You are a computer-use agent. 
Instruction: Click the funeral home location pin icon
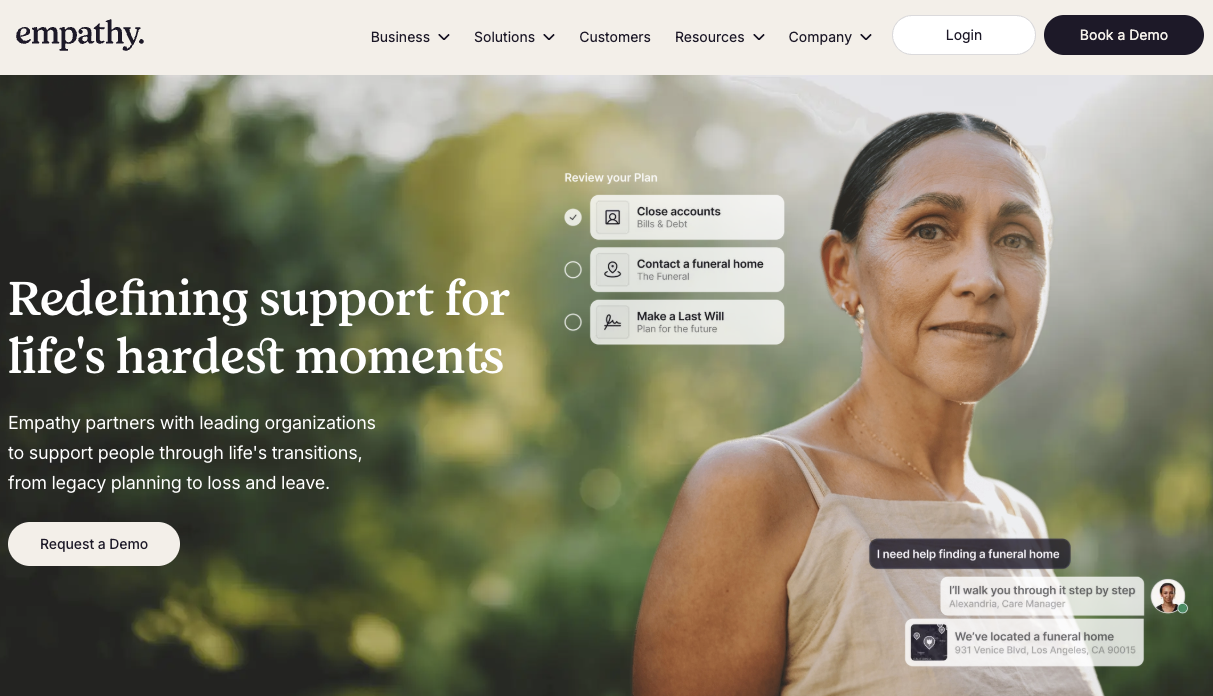click(x=613, y=270)
